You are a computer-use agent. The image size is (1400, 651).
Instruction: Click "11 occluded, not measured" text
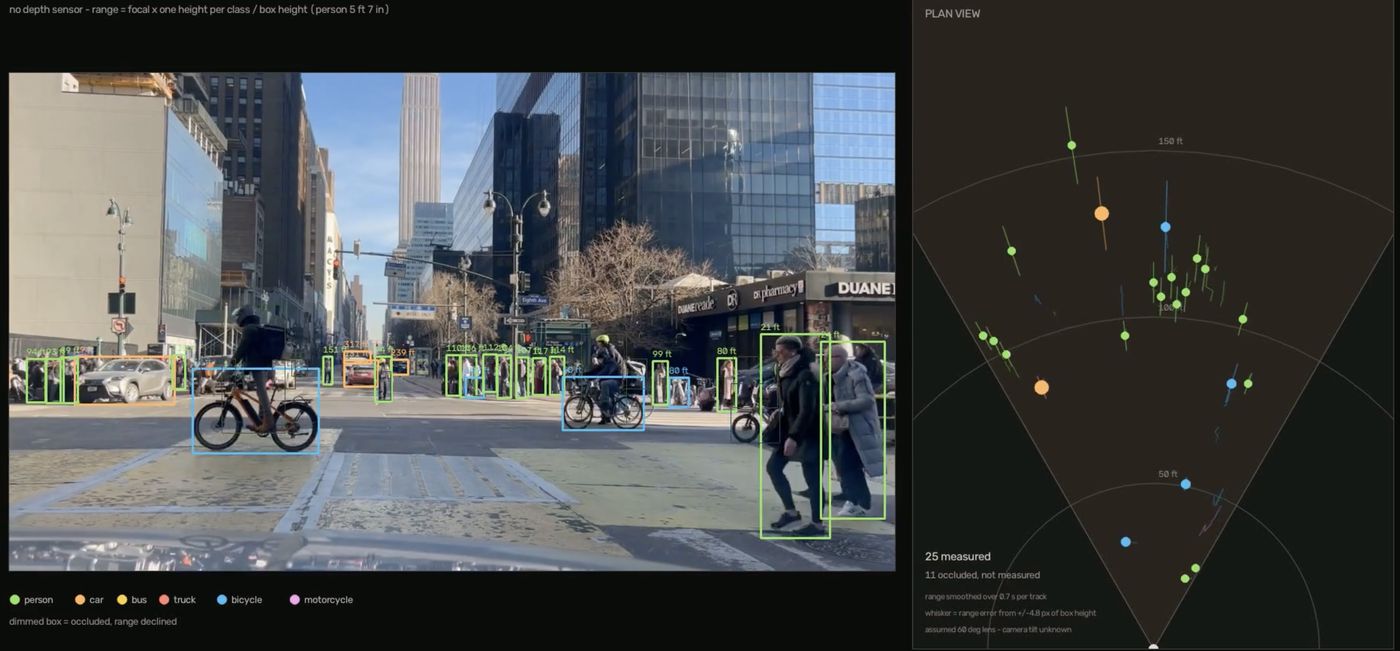982,575
